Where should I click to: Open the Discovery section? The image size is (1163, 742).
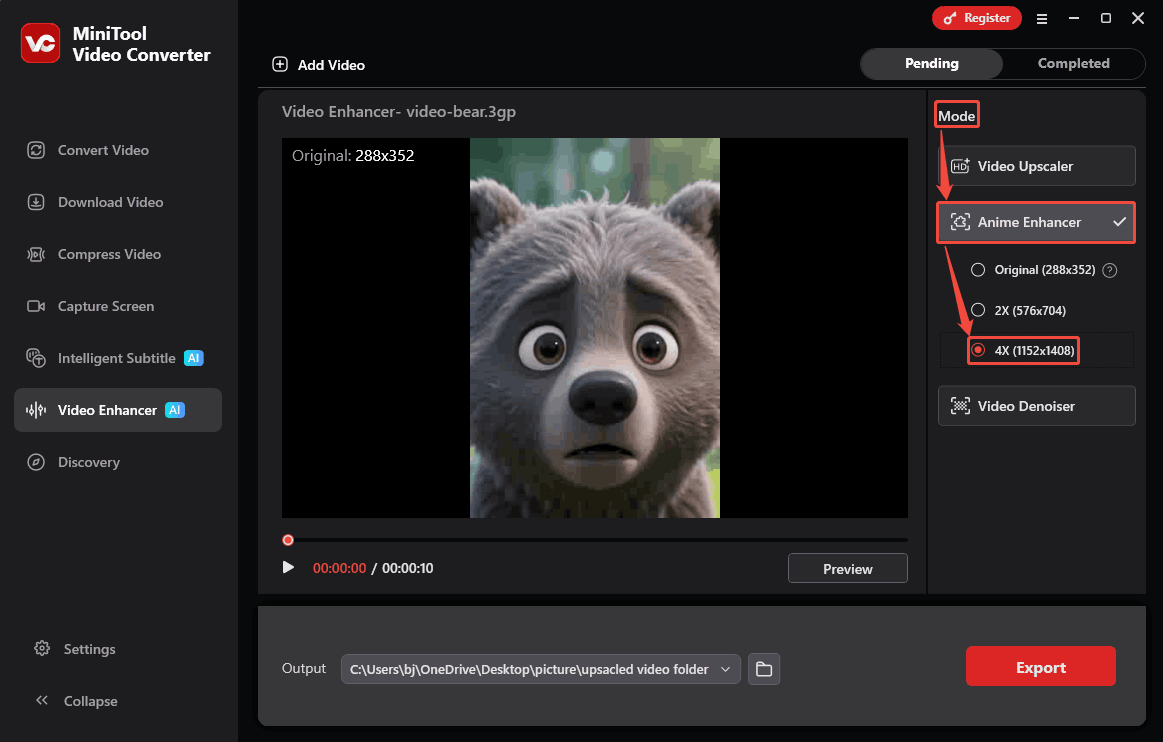[90, 461]
